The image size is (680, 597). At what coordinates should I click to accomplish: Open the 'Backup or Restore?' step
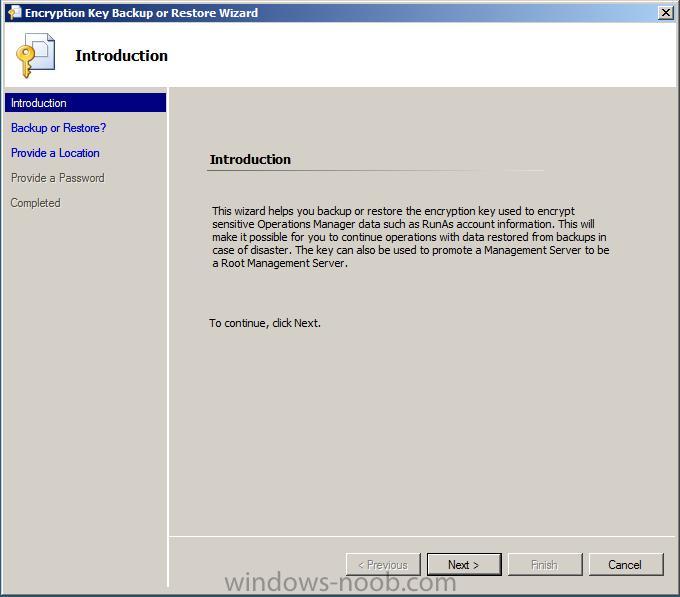[x=59, y=128]
